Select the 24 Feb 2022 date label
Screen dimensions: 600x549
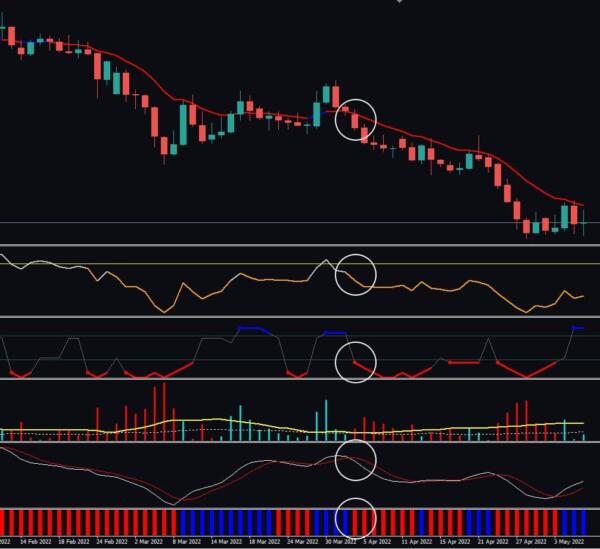112,542
